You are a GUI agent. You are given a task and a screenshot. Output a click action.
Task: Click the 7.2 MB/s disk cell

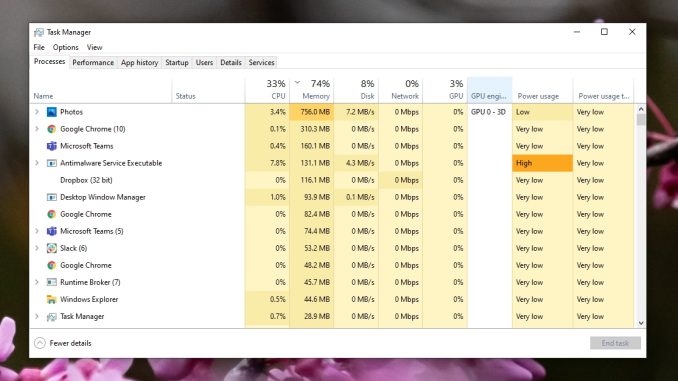click(356, 112)
